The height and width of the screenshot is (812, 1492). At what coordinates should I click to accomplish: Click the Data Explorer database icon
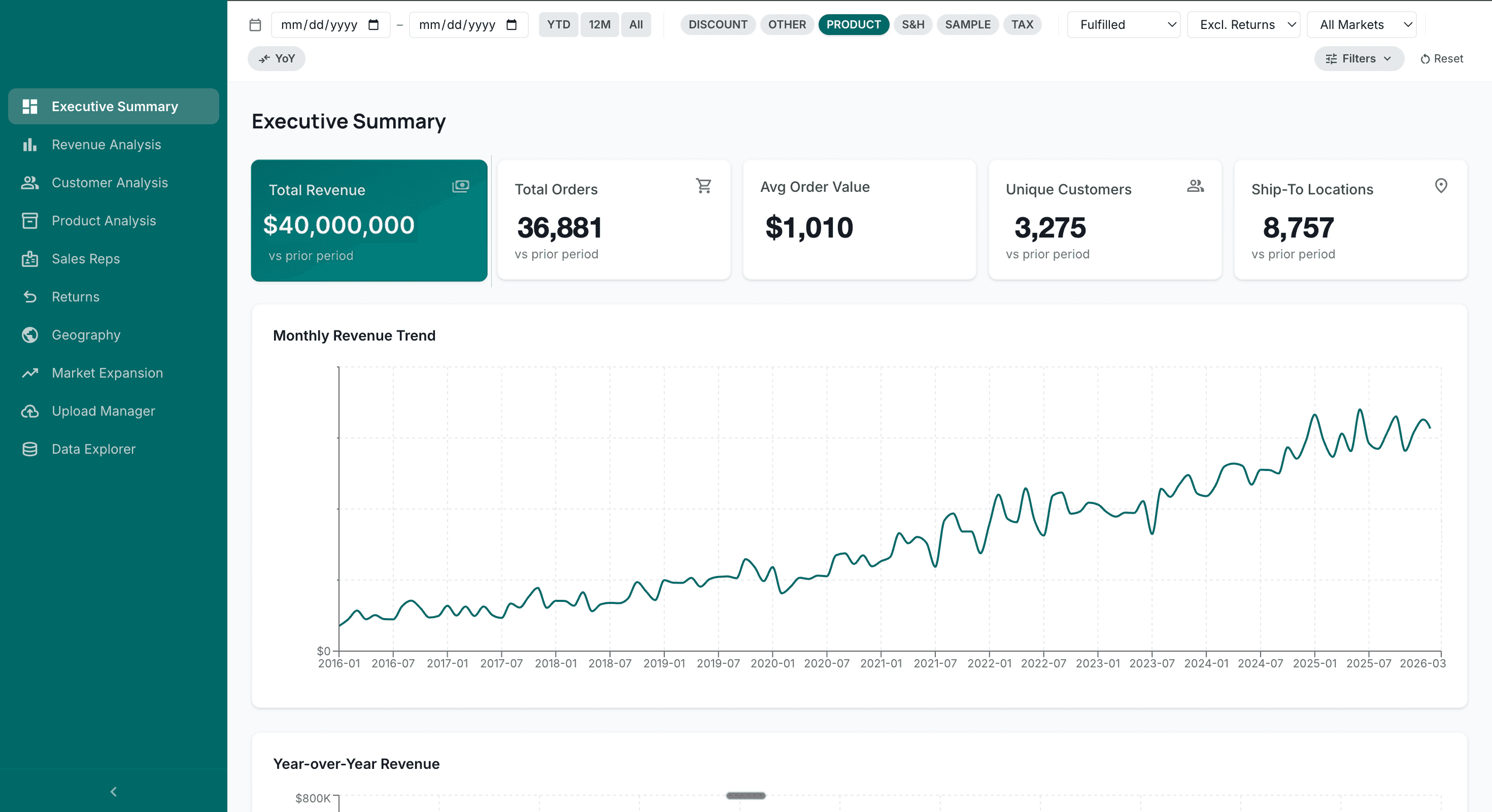point(29,450)
